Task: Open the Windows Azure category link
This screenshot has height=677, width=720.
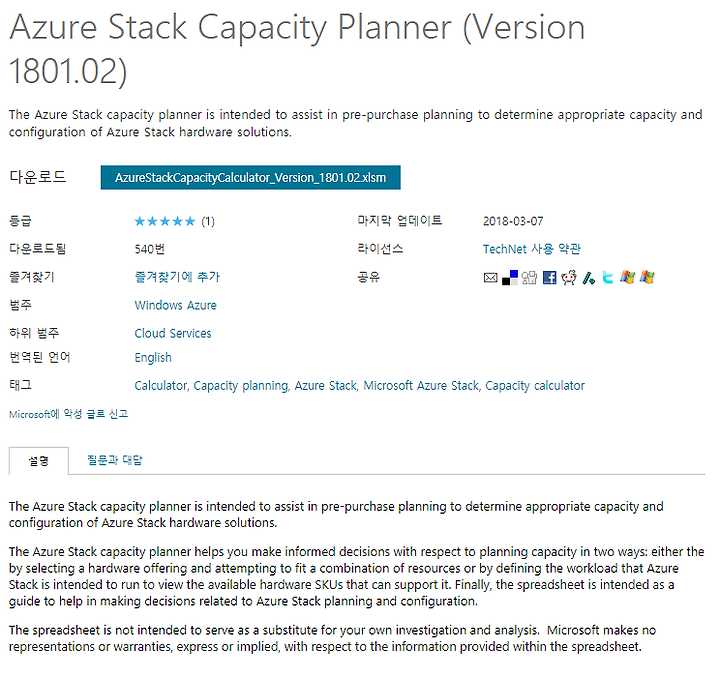Action: click(175, 305)
